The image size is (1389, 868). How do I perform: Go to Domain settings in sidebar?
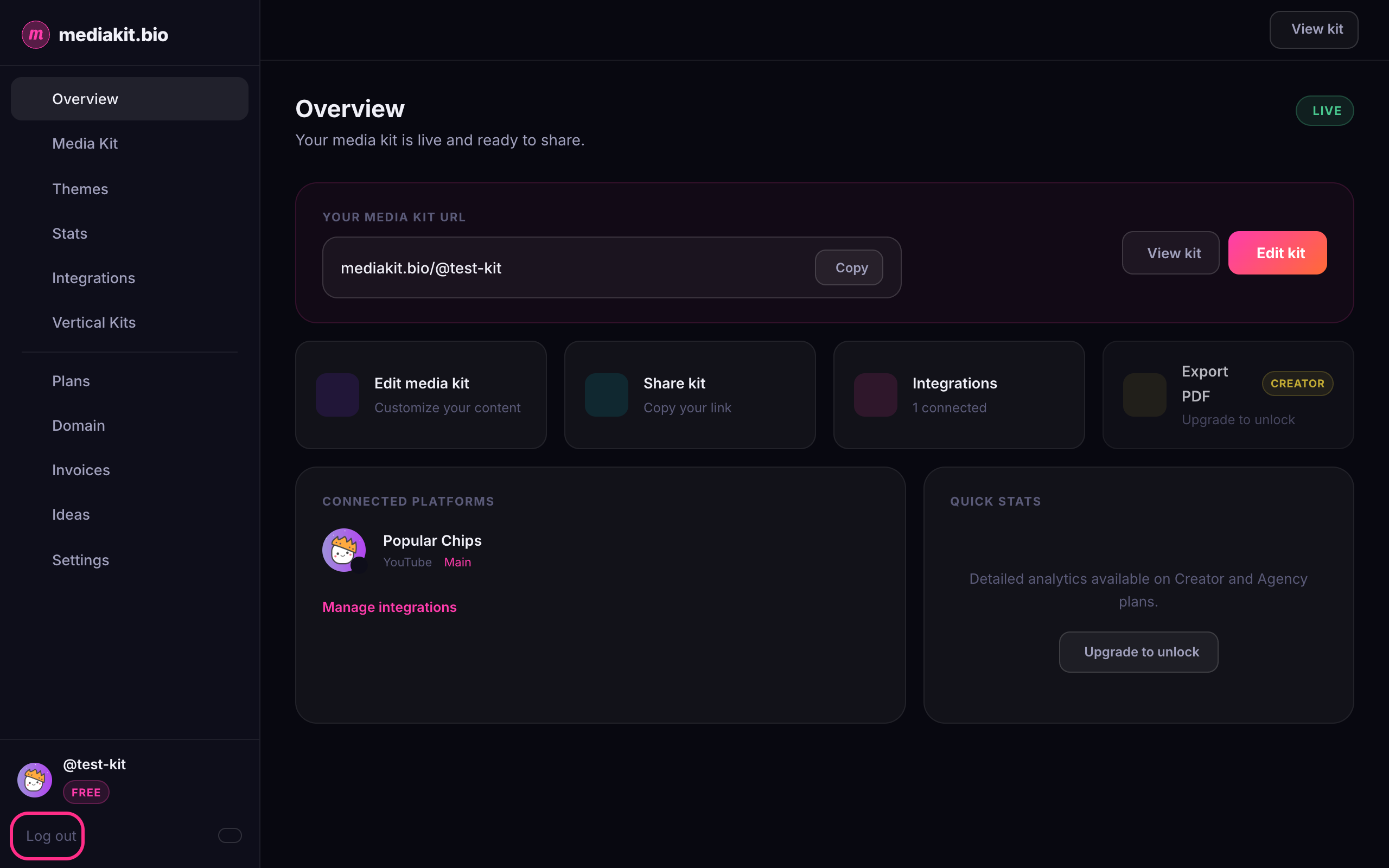click(130, 425)
